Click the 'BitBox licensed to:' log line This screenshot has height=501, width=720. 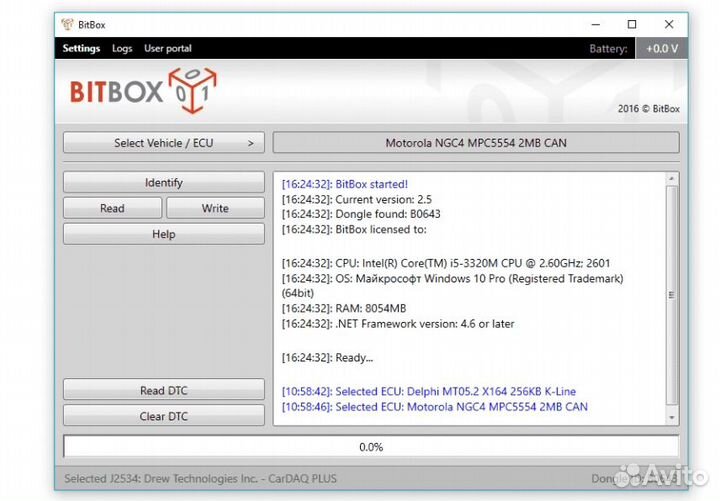(x=354, y=229)
